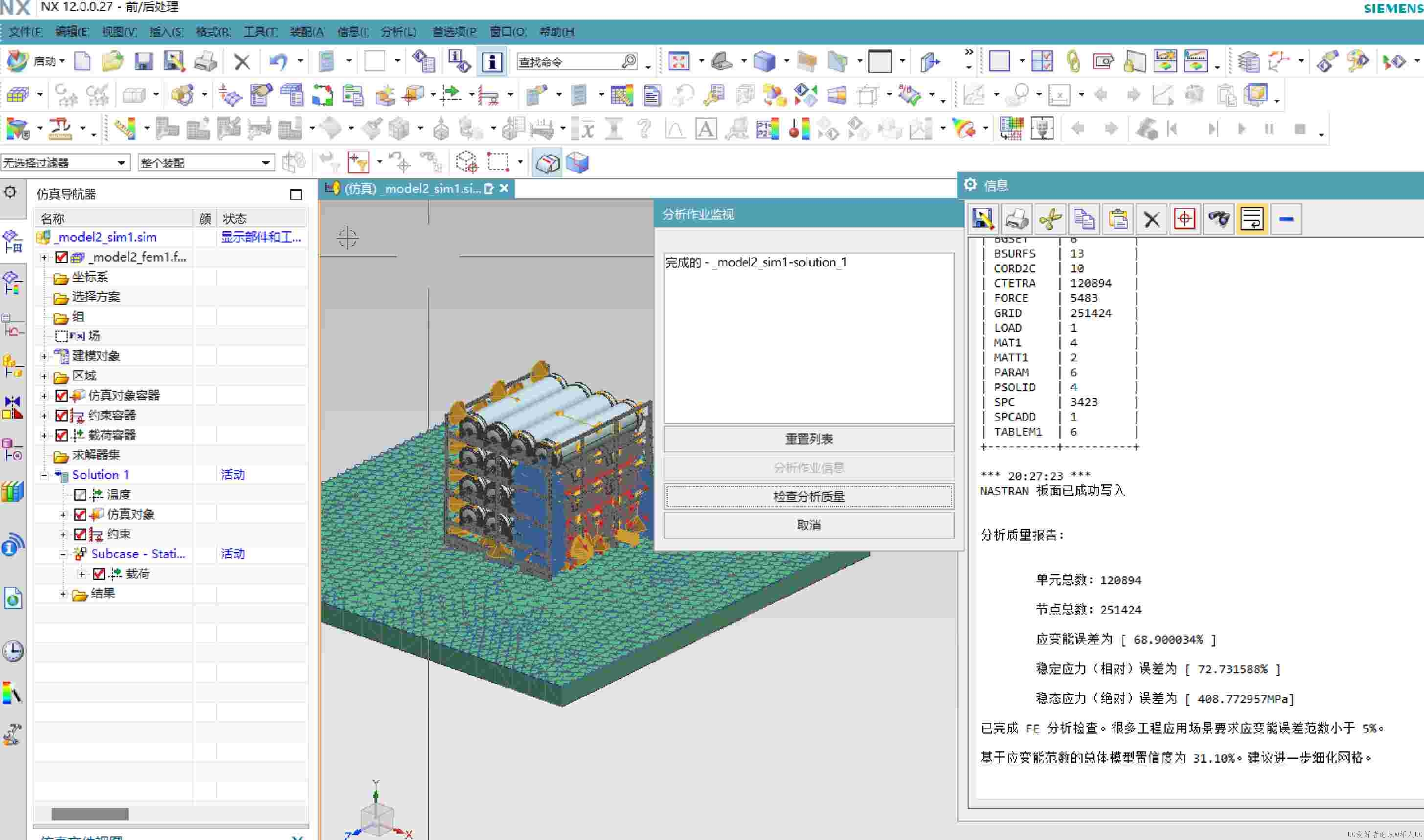Uncheck the _model2_fem1 checkbox
Screen dimensions: 1424x840
tap(62, 258)
